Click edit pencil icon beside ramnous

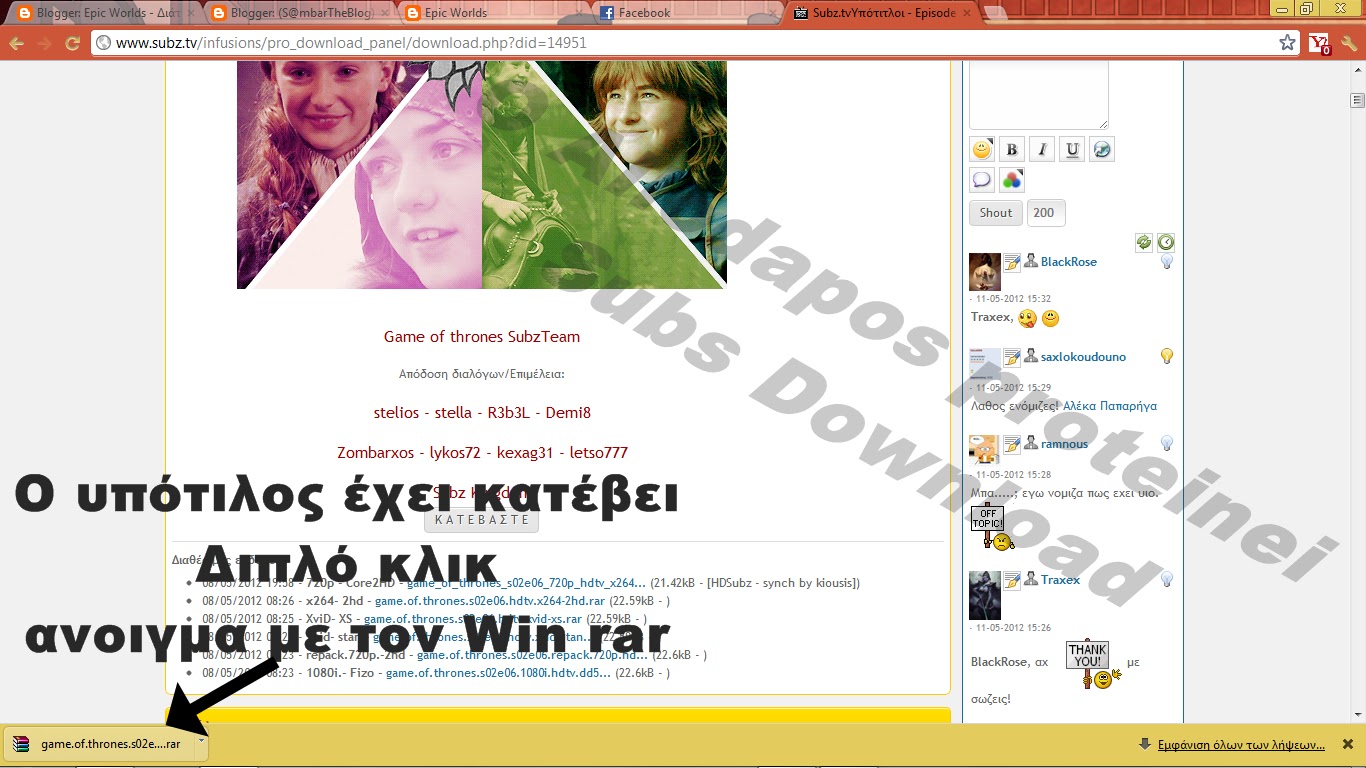(1012, 444)
